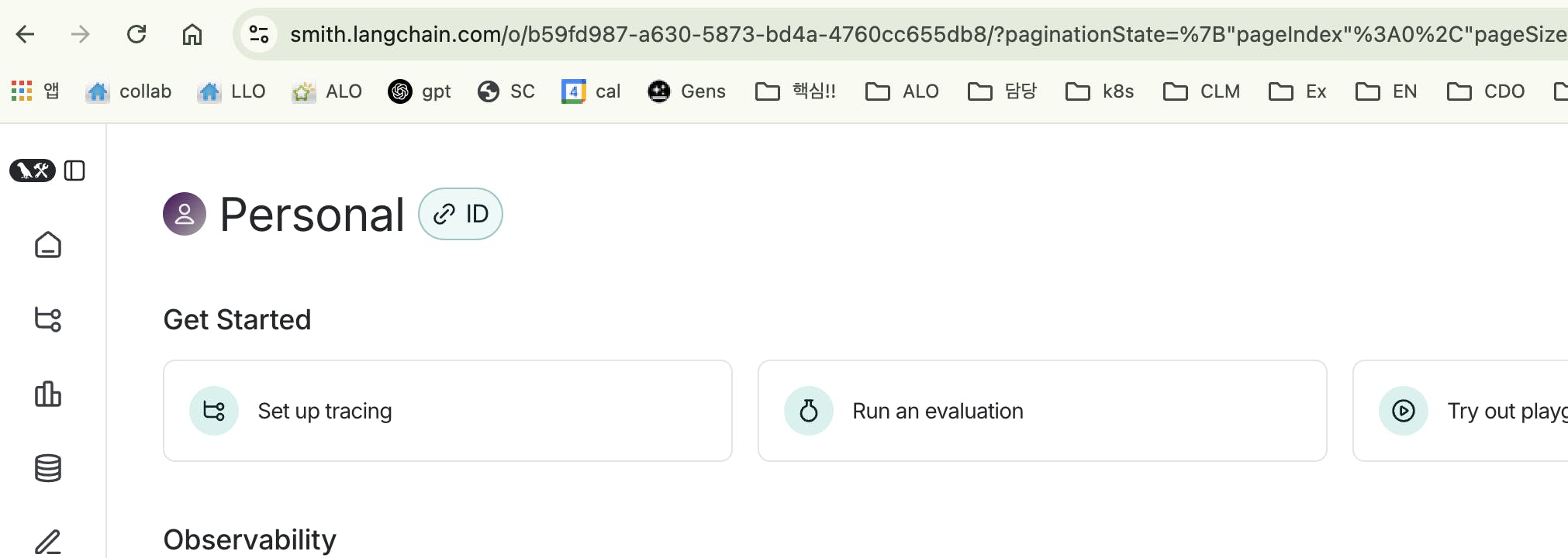Screen dimensions: 1568x558
Task: Open the Set up tracing card
Action: [447, 411]
